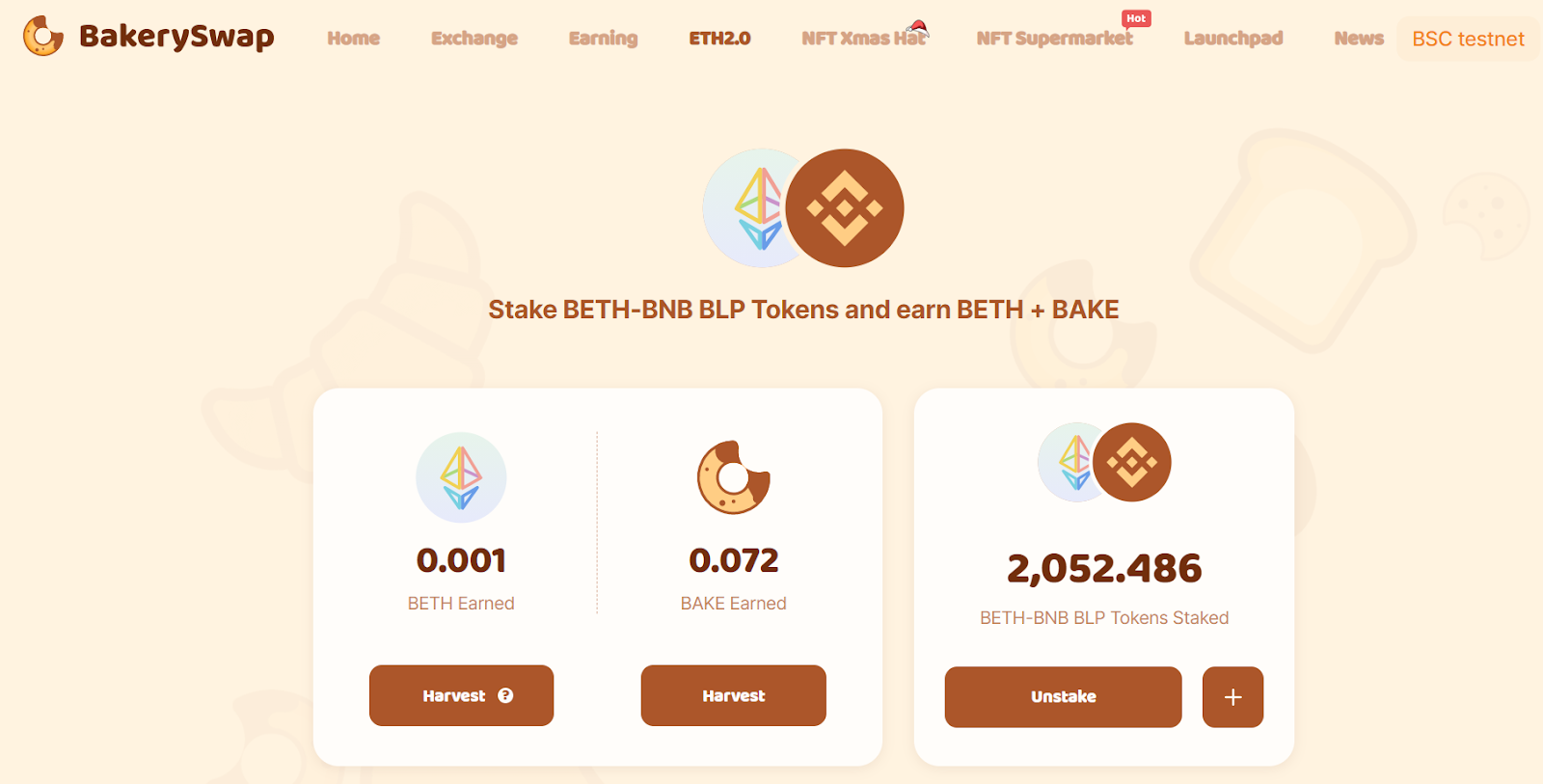Click the large BNB logo in header
1543x784 pixels.
[845, 208]
